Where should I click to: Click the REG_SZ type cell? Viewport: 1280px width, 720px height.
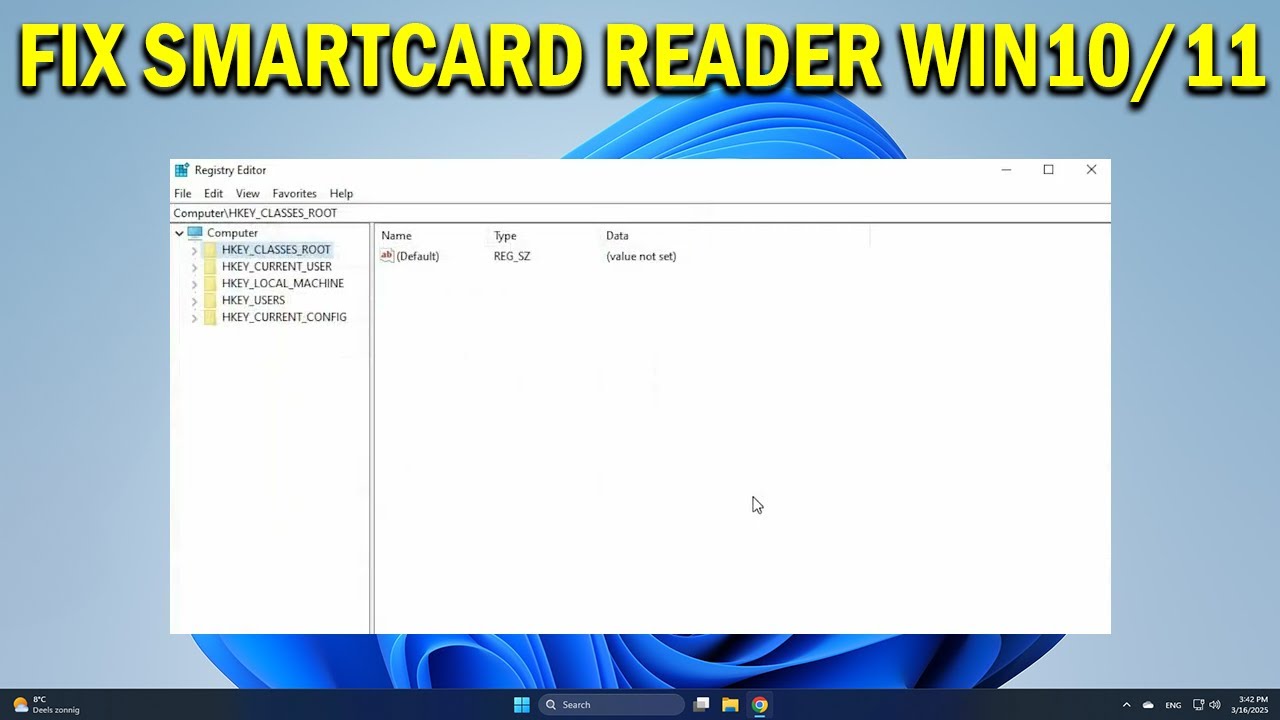coord(512,256)
